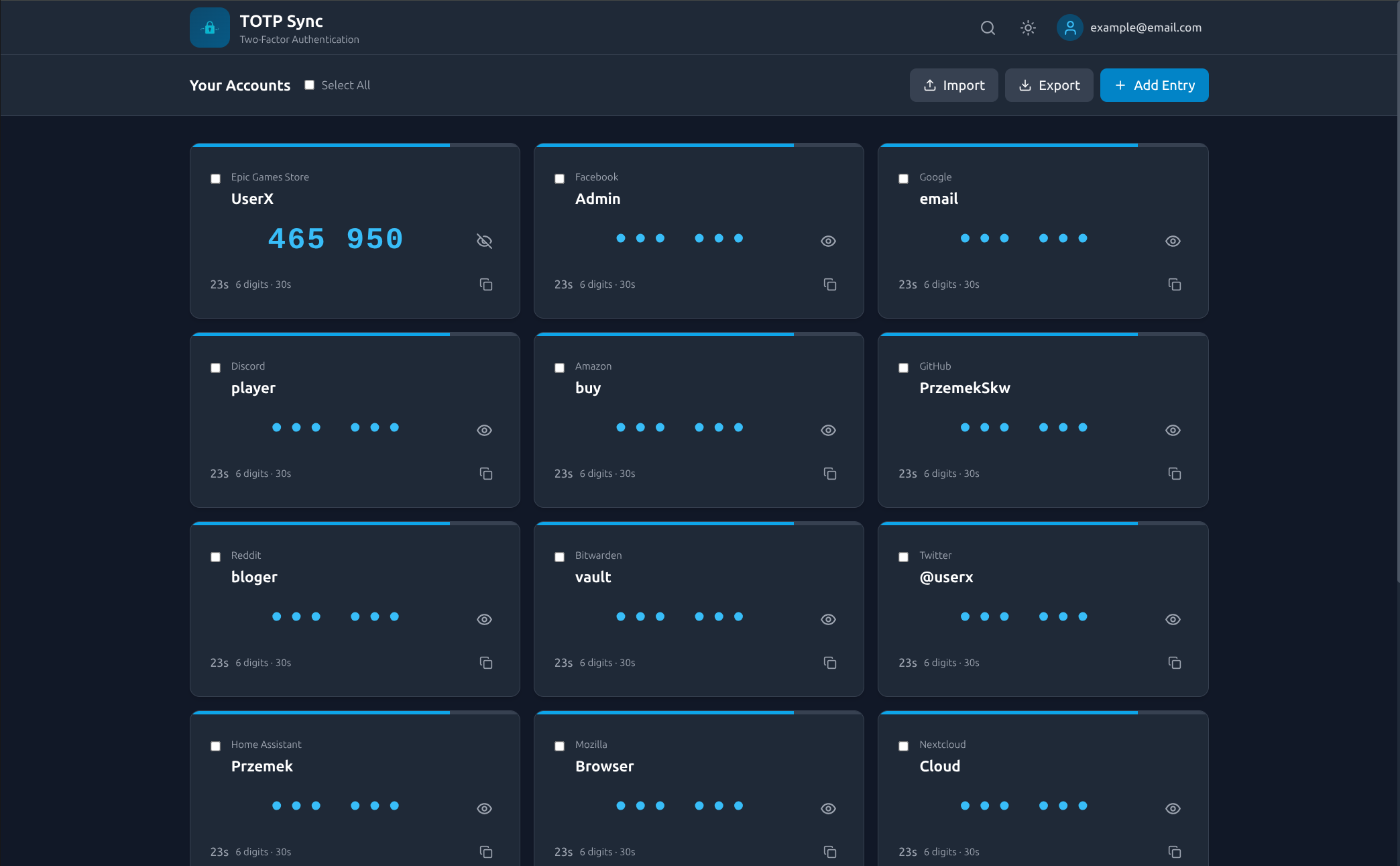The width and height of the screenshot is (1400, 866).
Task: Copy the GitHub PrzemekSkw code
Action: [1174, 474]
